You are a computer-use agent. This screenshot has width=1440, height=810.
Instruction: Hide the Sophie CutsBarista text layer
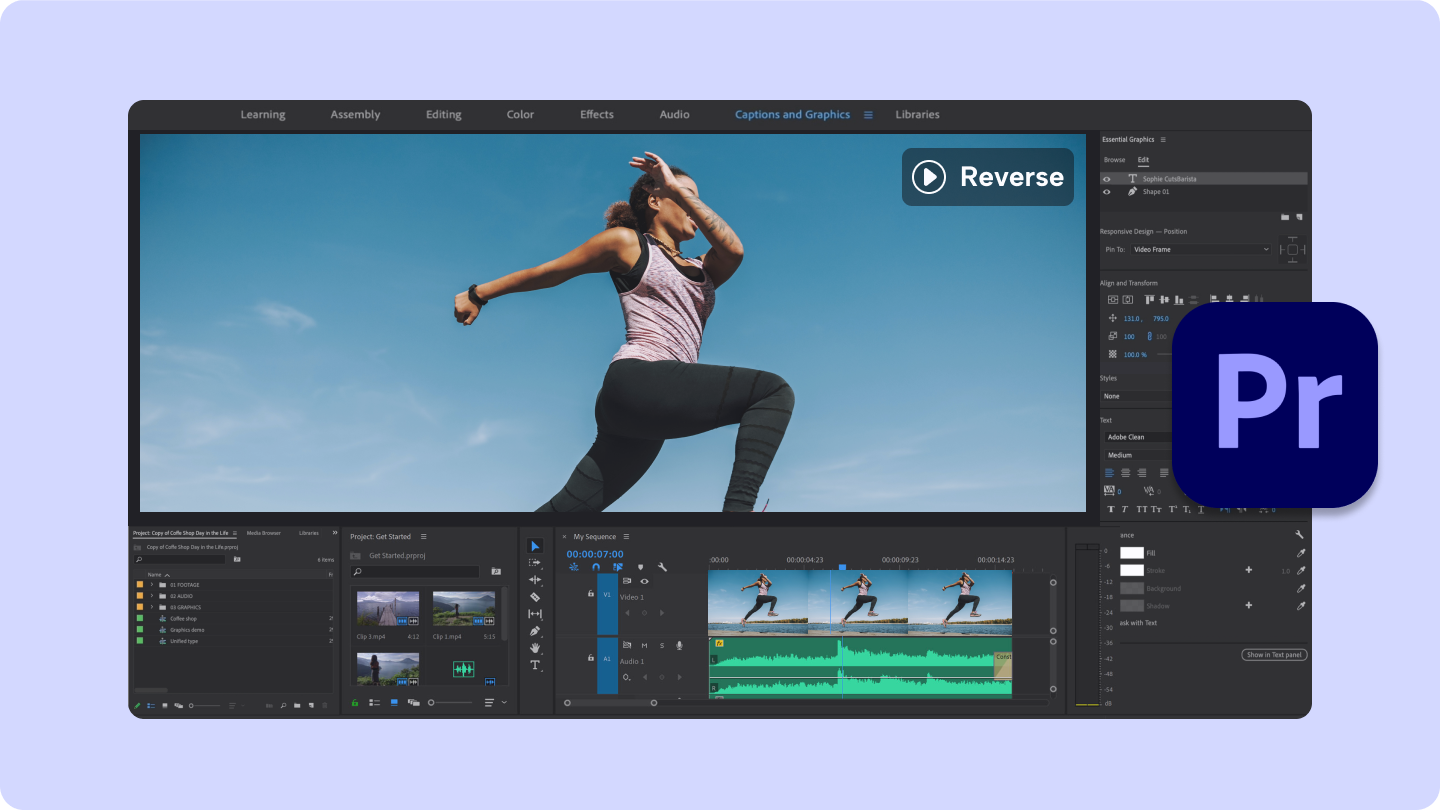1106,178
